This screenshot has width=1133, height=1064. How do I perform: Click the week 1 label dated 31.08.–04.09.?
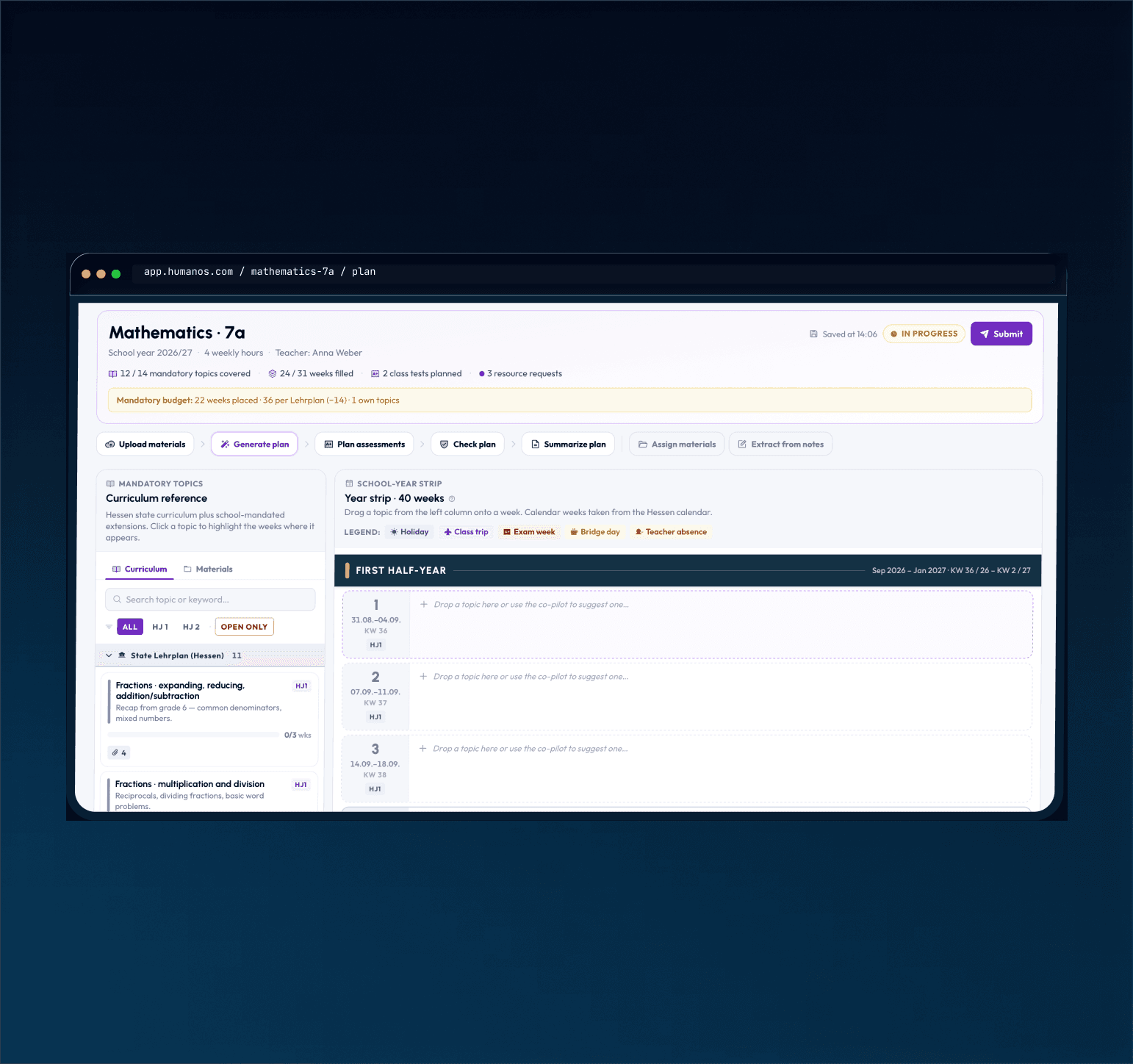(x=376, y=625)
